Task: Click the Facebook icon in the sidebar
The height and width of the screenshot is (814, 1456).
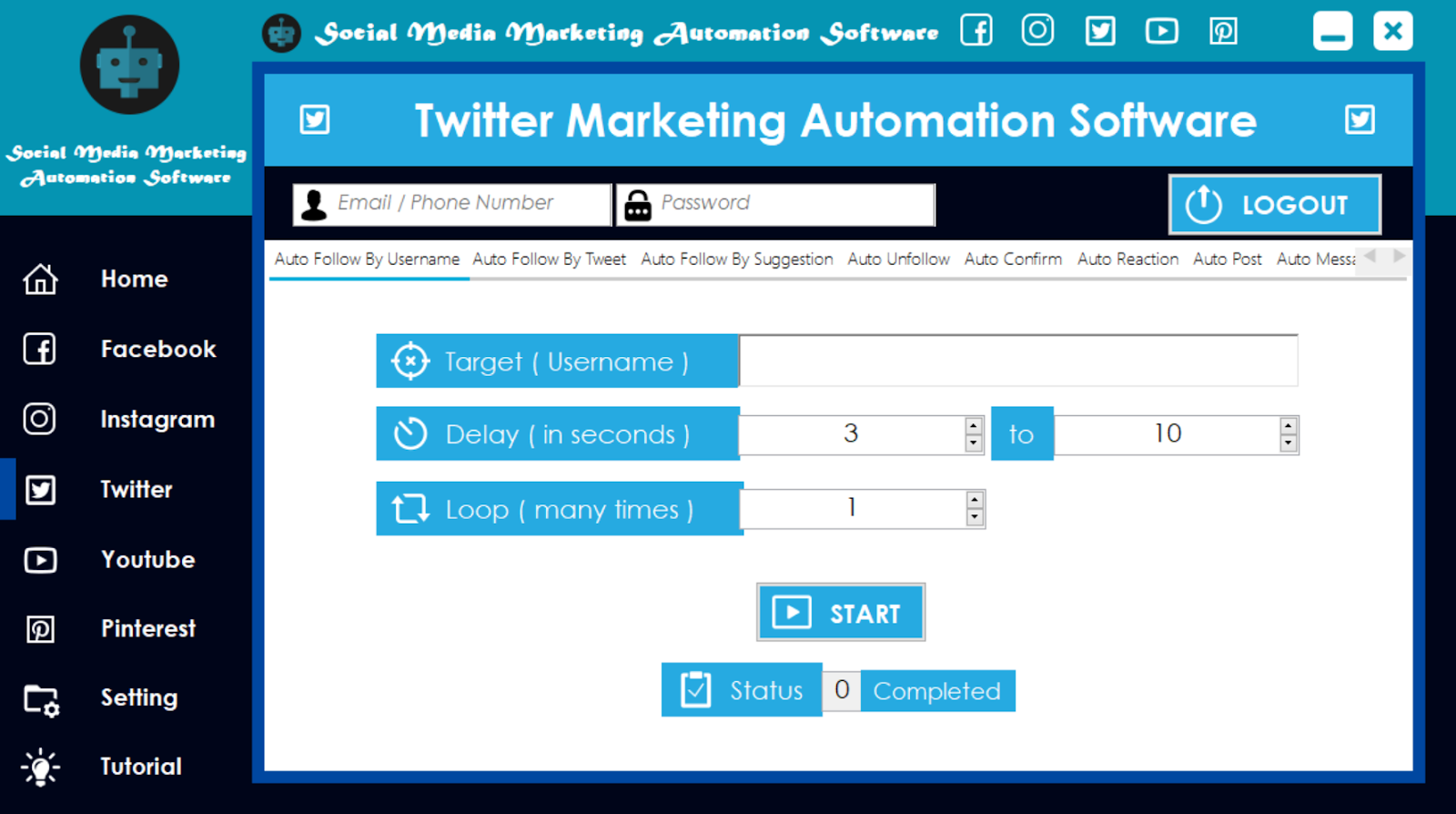Action: coord(39,349)
